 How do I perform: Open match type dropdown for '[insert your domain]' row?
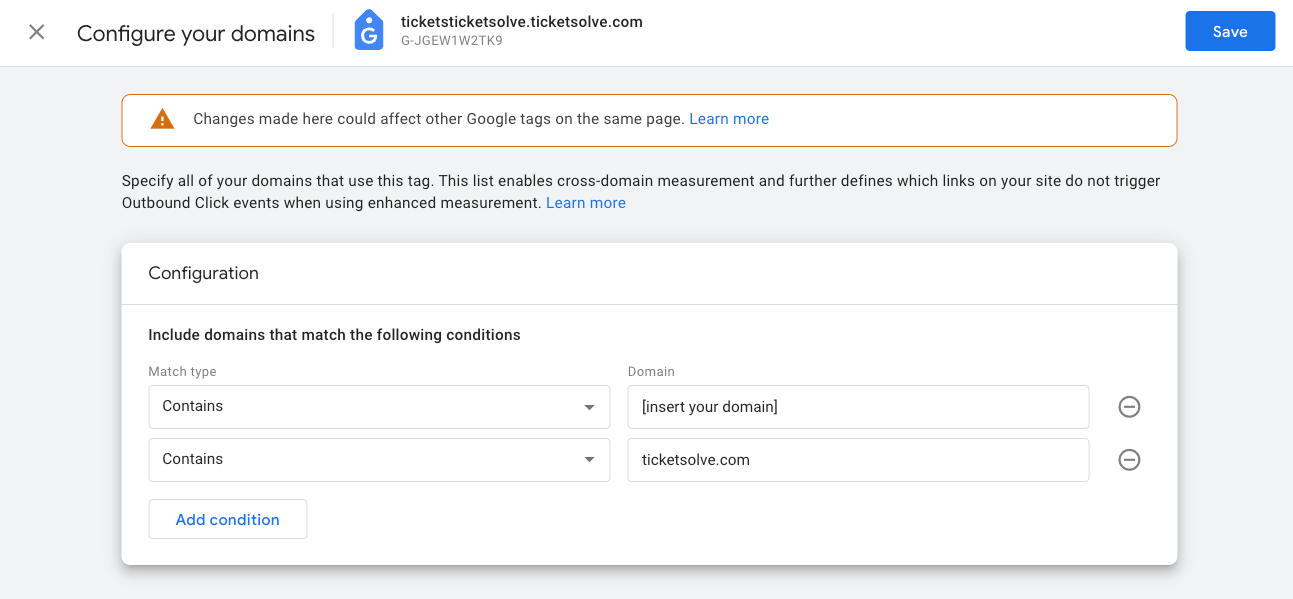[379, 407]
